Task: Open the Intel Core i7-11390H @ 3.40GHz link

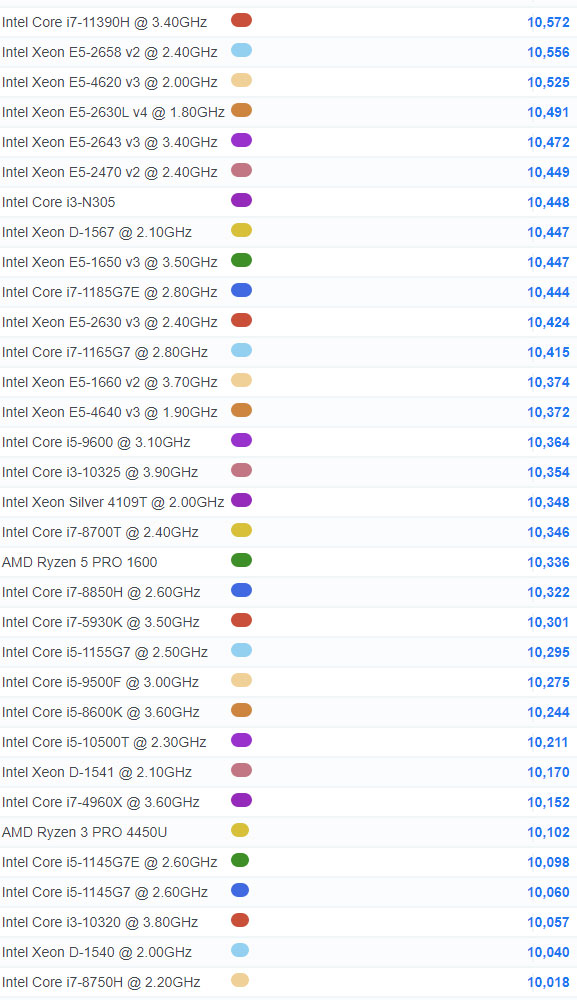Action: pos(105,22)
